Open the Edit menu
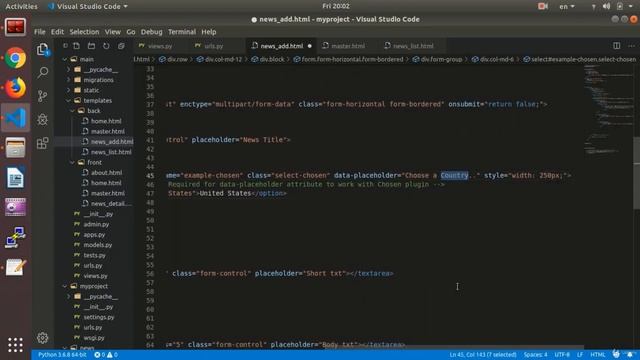640x360 pixels. pyautogui.click(x=57, y=32)
